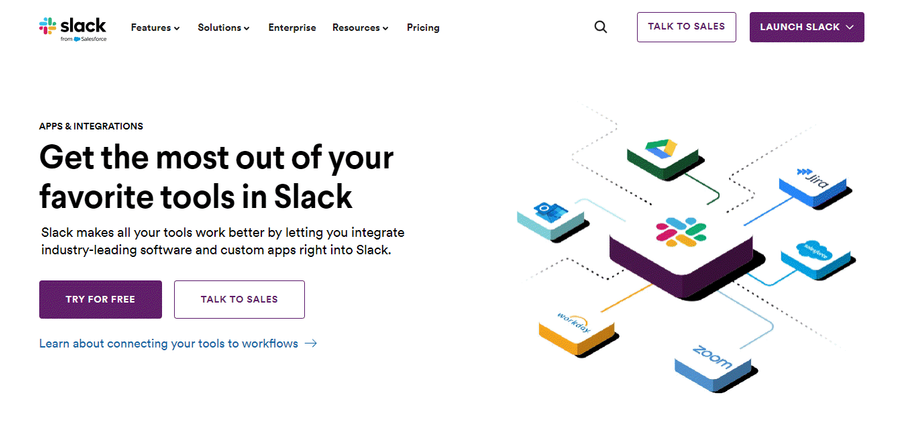This screenshot has width=900, height=424.
Task: Open the search magnifier icon
Action: (600, 27)
